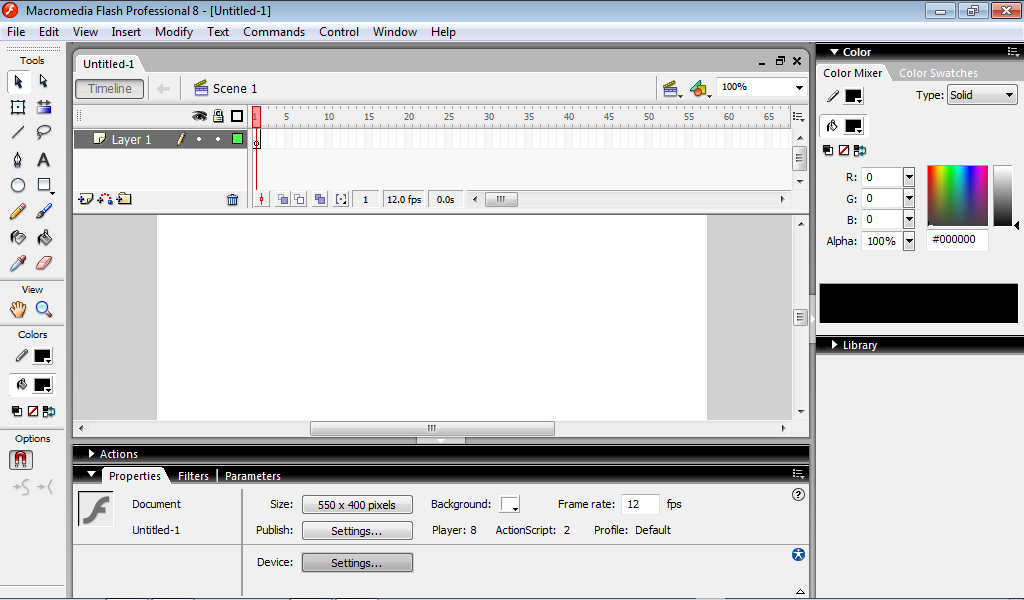
Task: Toggle Edit Multiple Frames button
Action: point(320,200)
